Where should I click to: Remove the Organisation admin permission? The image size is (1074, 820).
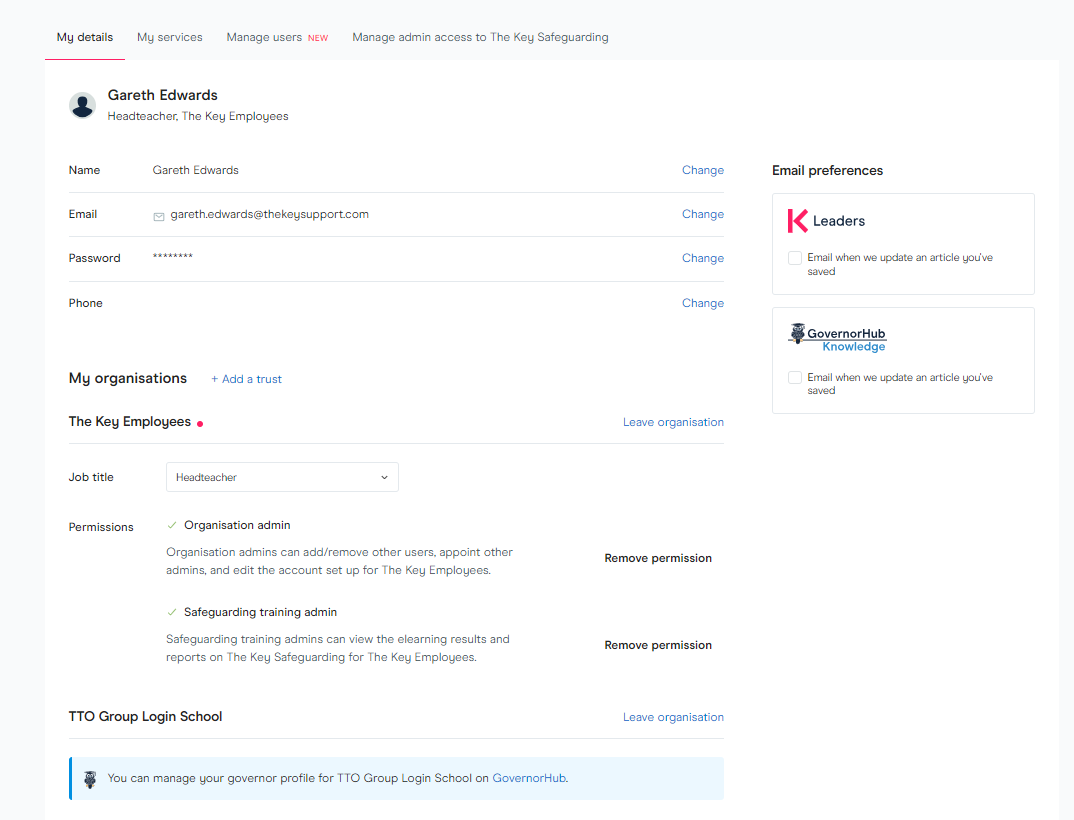click(657, 558)
